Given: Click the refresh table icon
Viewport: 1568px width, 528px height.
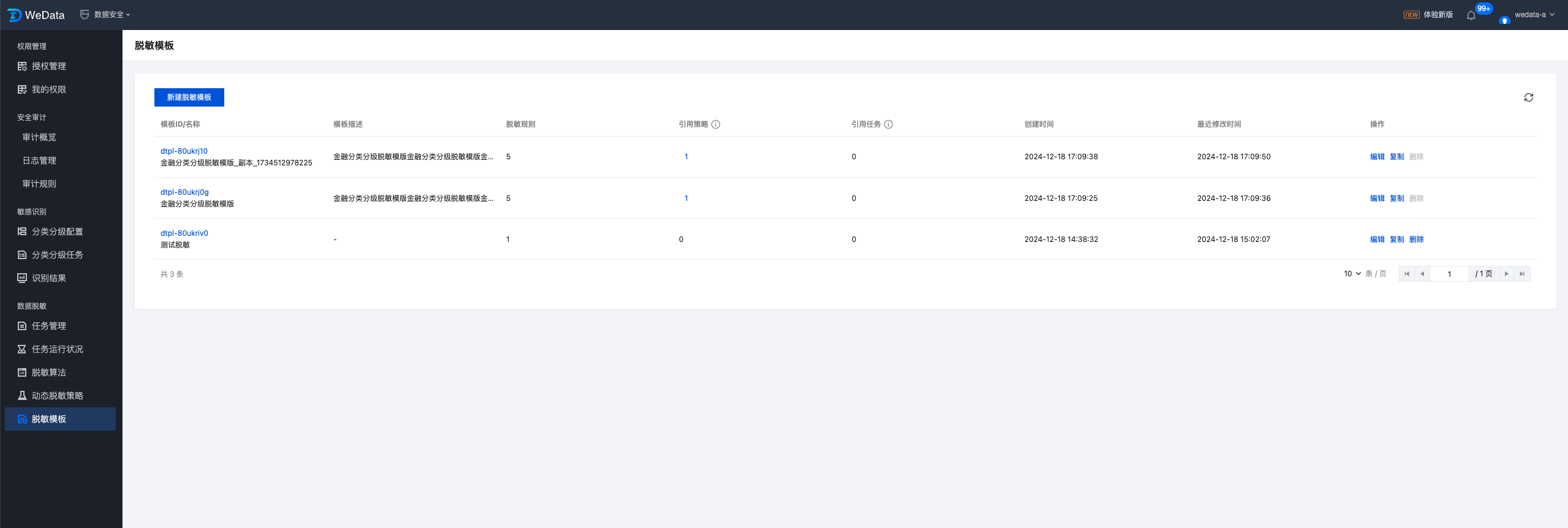Looking at the screenshot, I should [1529, 97].
